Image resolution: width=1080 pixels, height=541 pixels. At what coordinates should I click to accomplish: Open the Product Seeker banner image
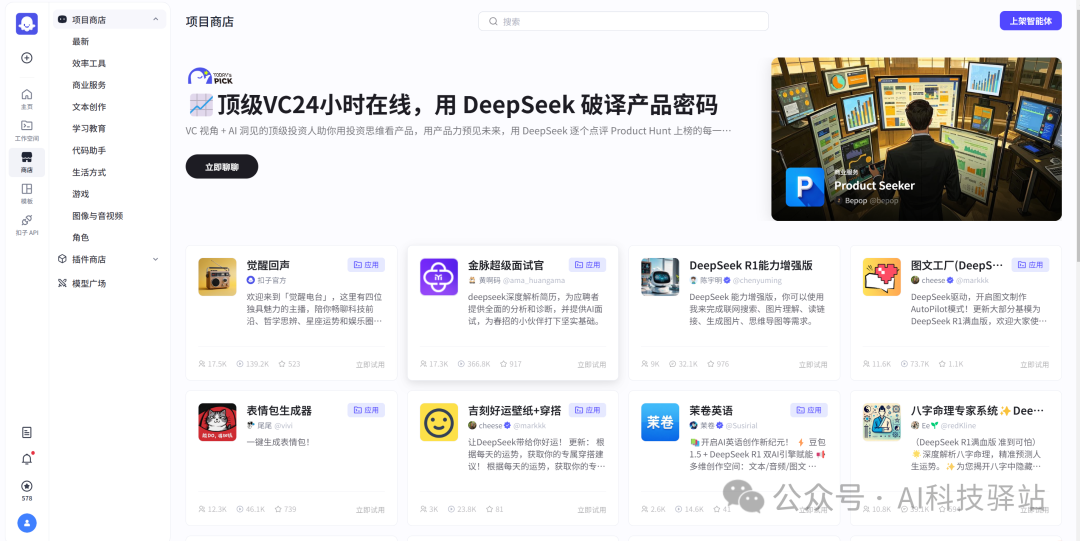(x=916, y=139)
